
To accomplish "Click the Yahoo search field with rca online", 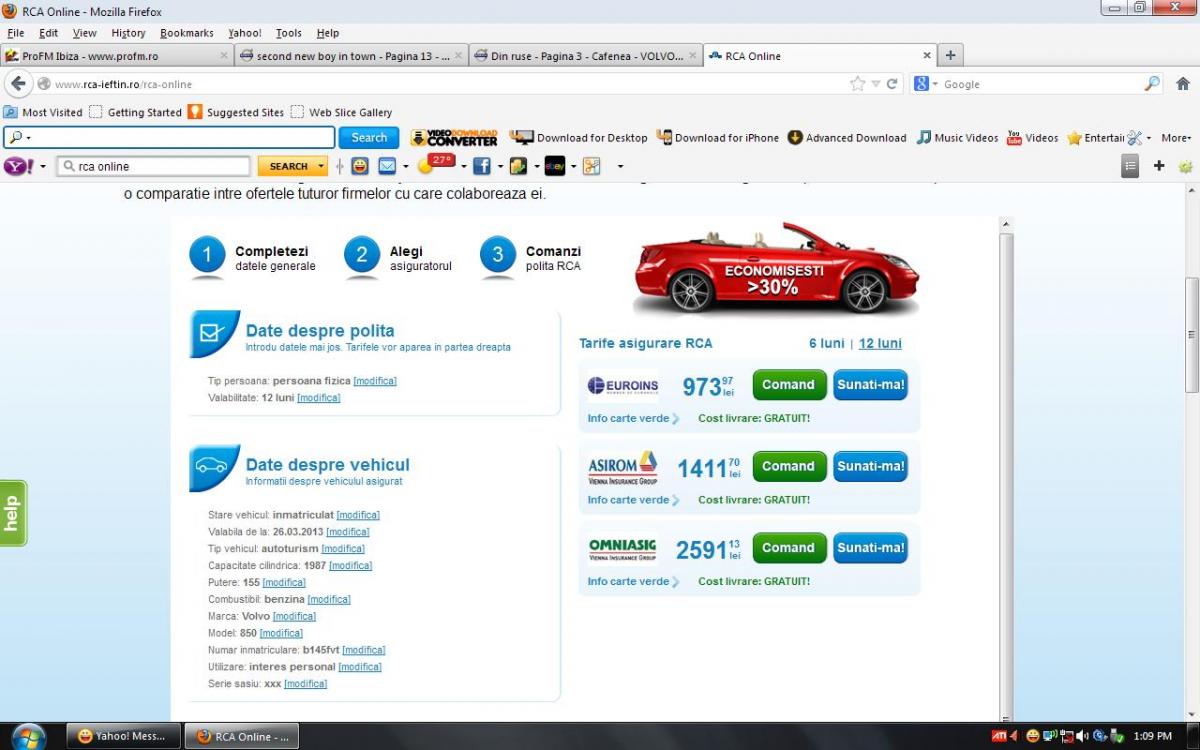I will click(154, 166).
